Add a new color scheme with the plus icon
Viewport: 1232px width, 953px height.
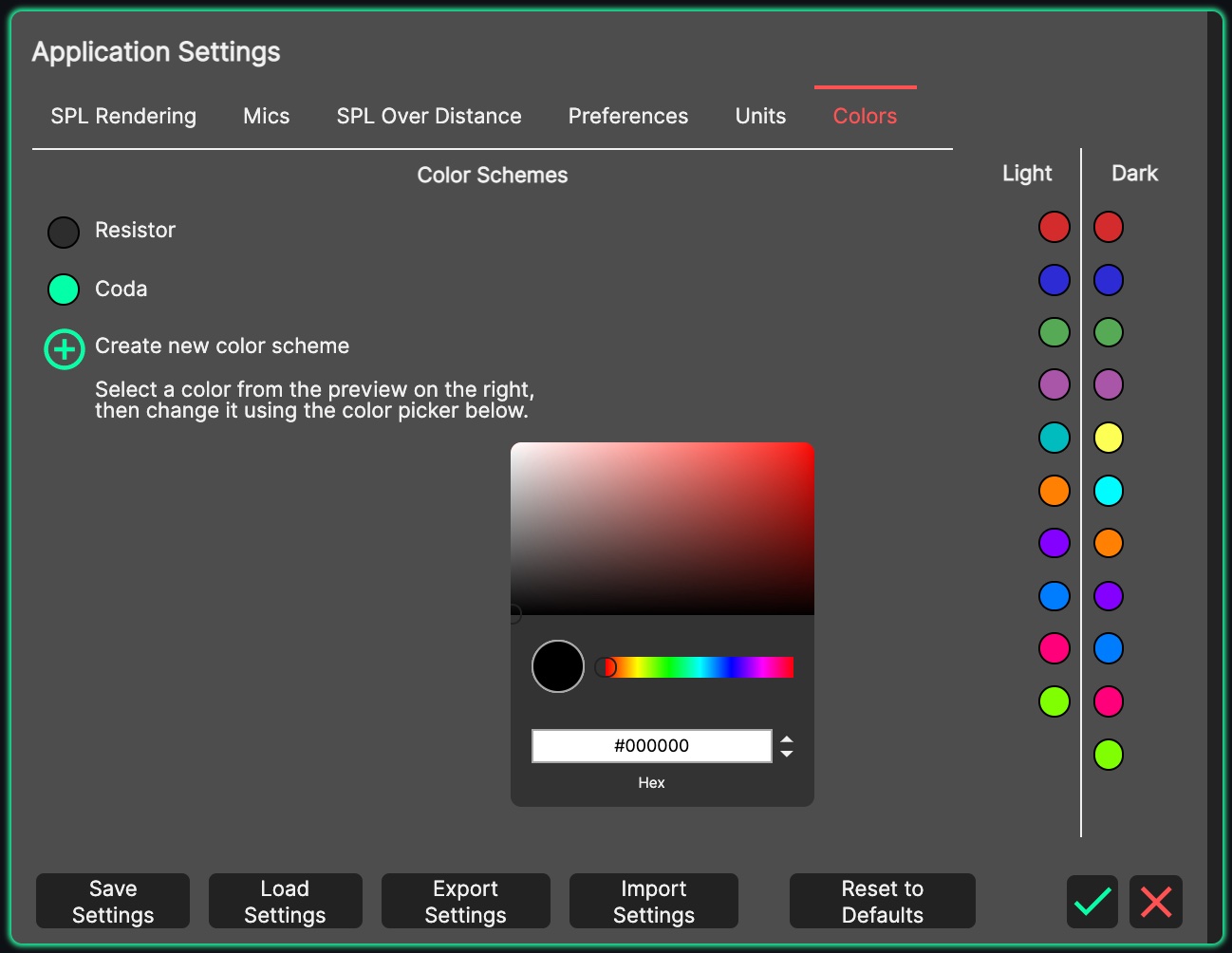(65, 349)
